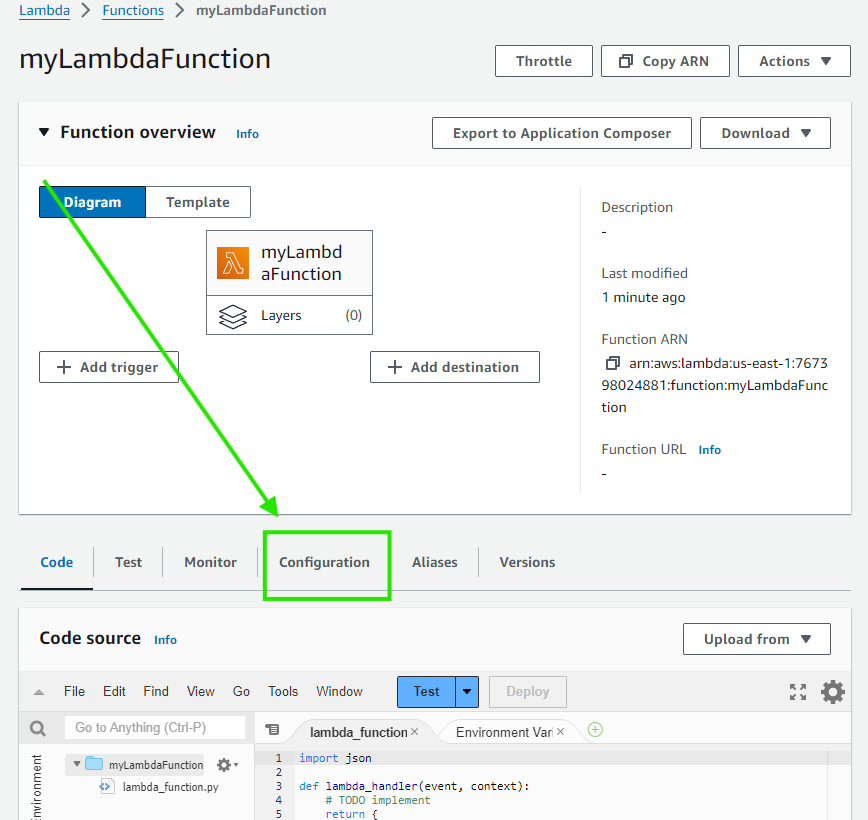Switch to the Template view
Viewport: 868px width, 820px height.
coord(198,202)
